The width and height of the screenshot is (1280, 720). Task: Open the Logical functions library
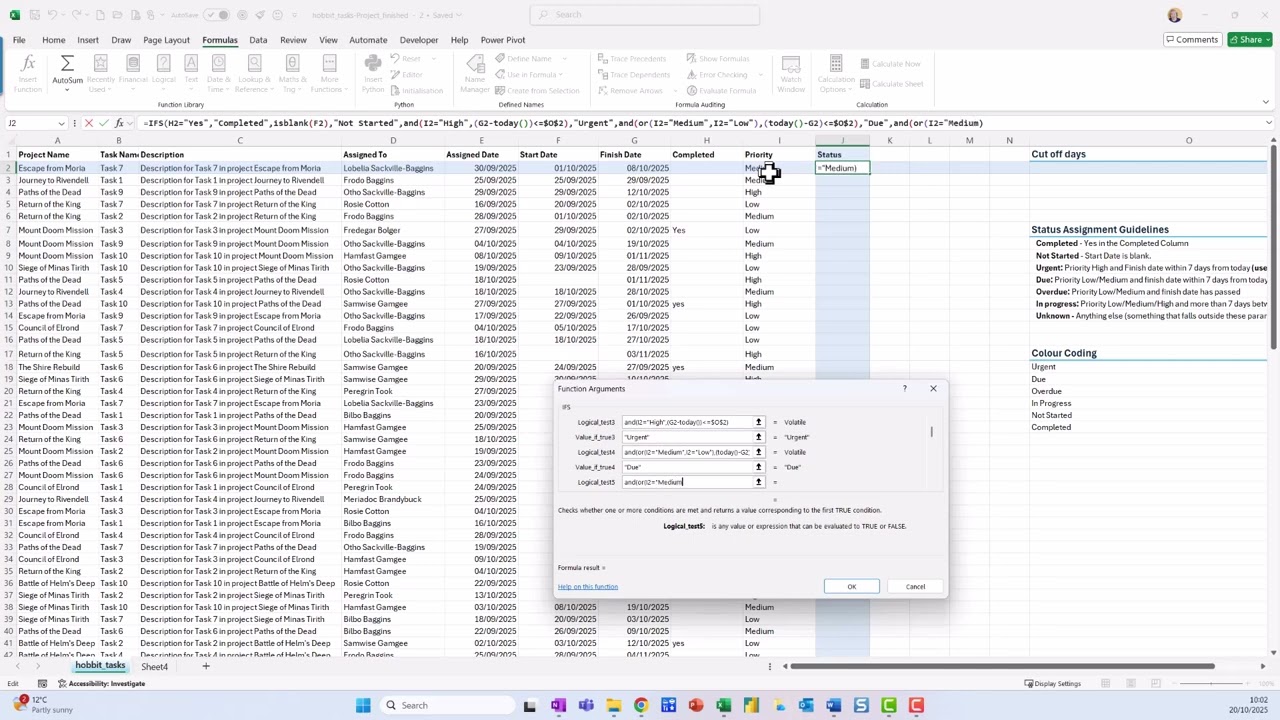point(163,73)
